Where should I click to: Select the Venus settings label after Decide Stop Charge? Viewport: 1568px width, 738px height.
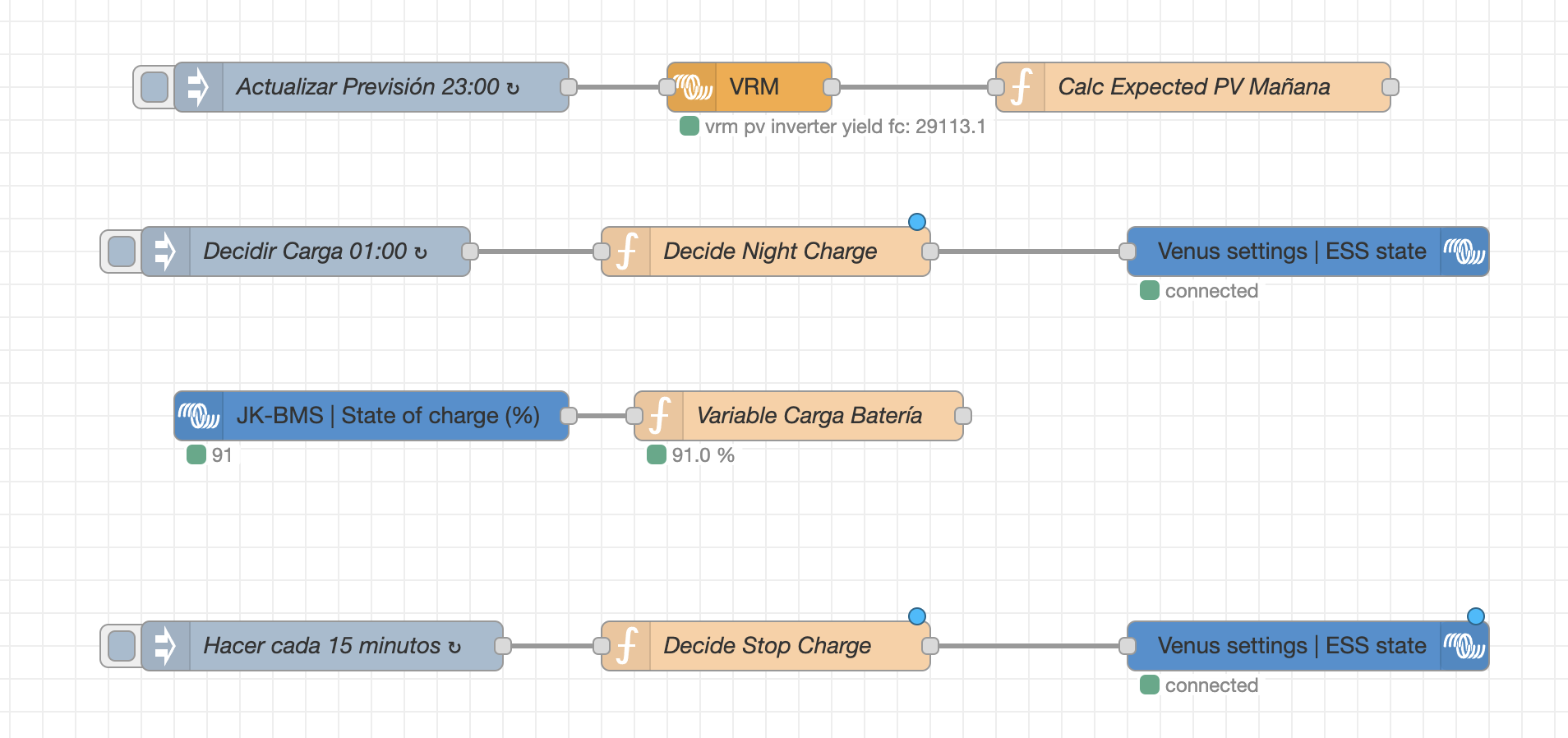pyautogui.click(x=1292, y=646)
